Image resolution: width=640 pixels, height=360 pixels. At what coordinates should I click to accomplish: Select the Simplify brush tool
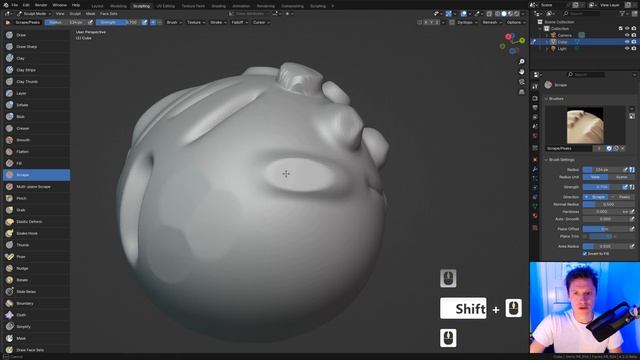(36, 327)
